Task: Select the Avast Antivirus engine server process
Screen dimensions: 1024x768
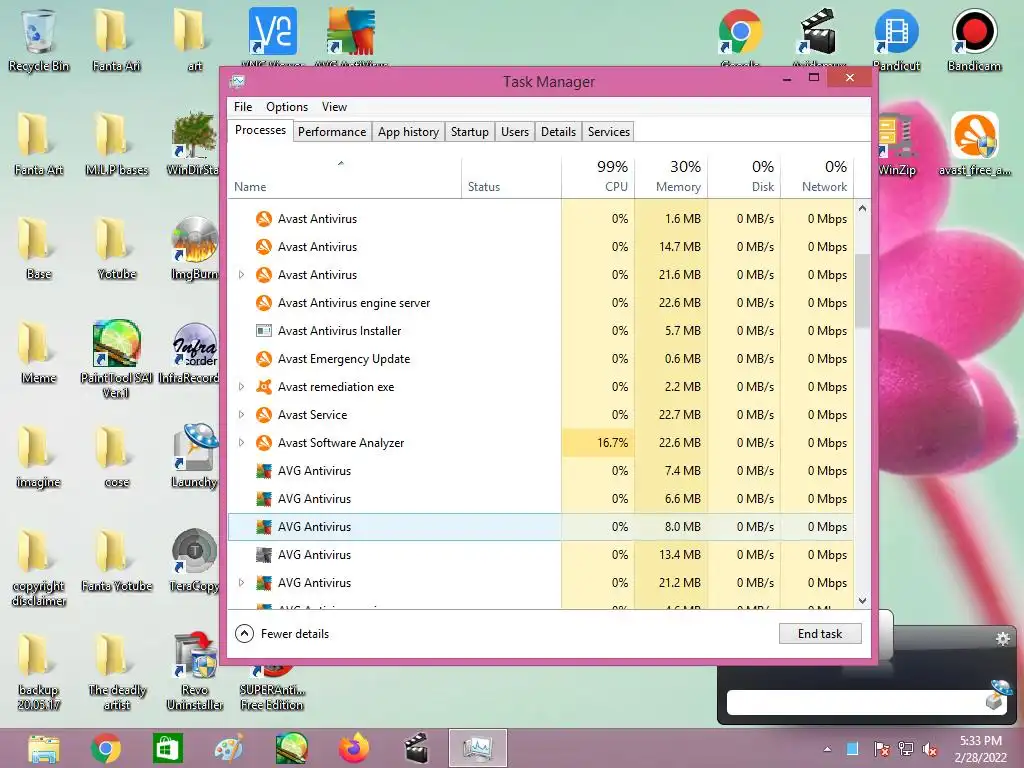Action: pyautogui.click(x=541, y=303)
